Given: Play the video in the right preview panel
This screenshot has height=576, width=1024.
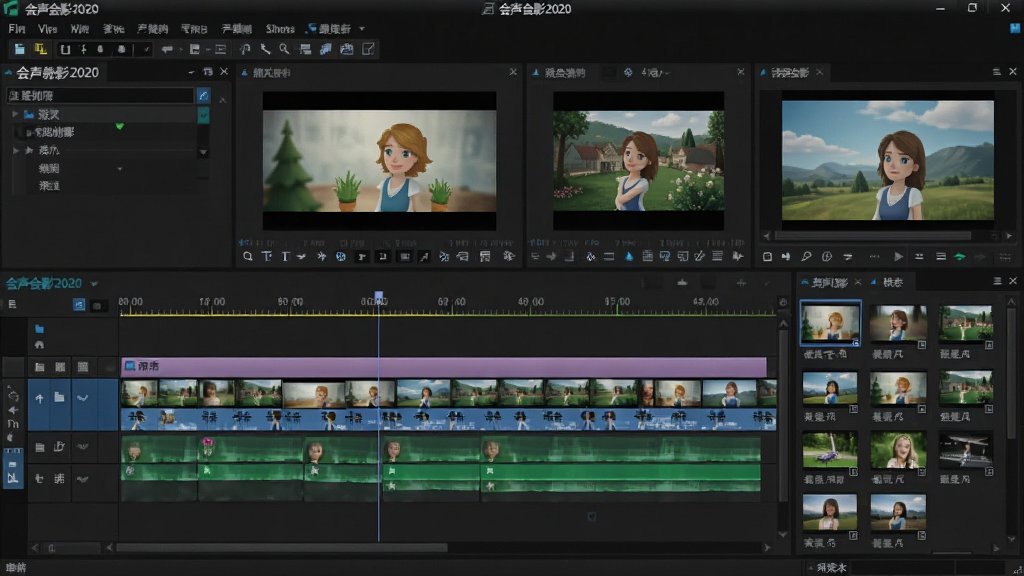Looking at the screenshot, I should 899,257.
